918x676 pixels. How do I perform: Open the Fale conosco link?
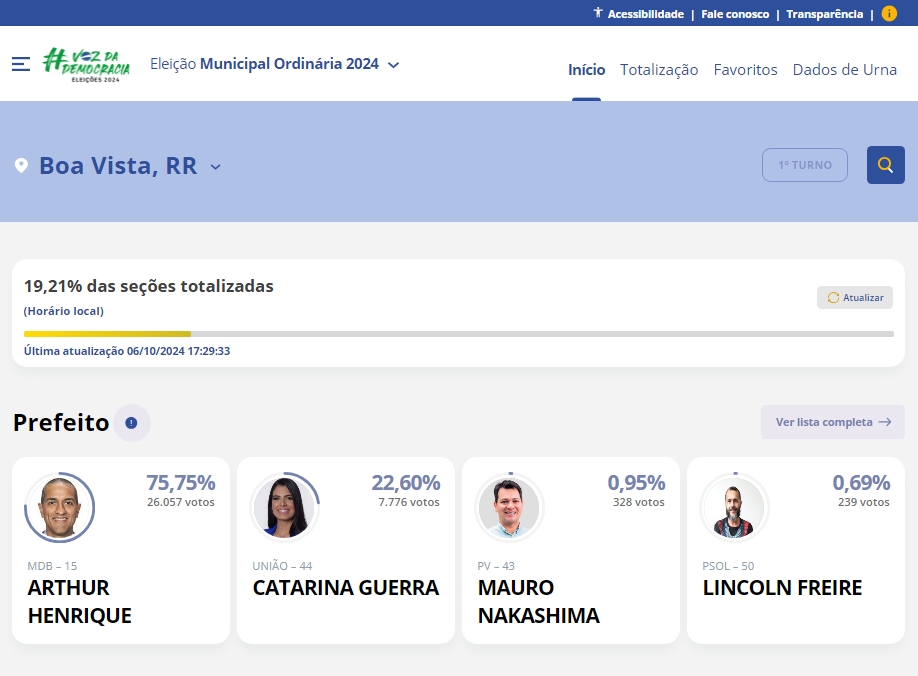tap(735, 13)
